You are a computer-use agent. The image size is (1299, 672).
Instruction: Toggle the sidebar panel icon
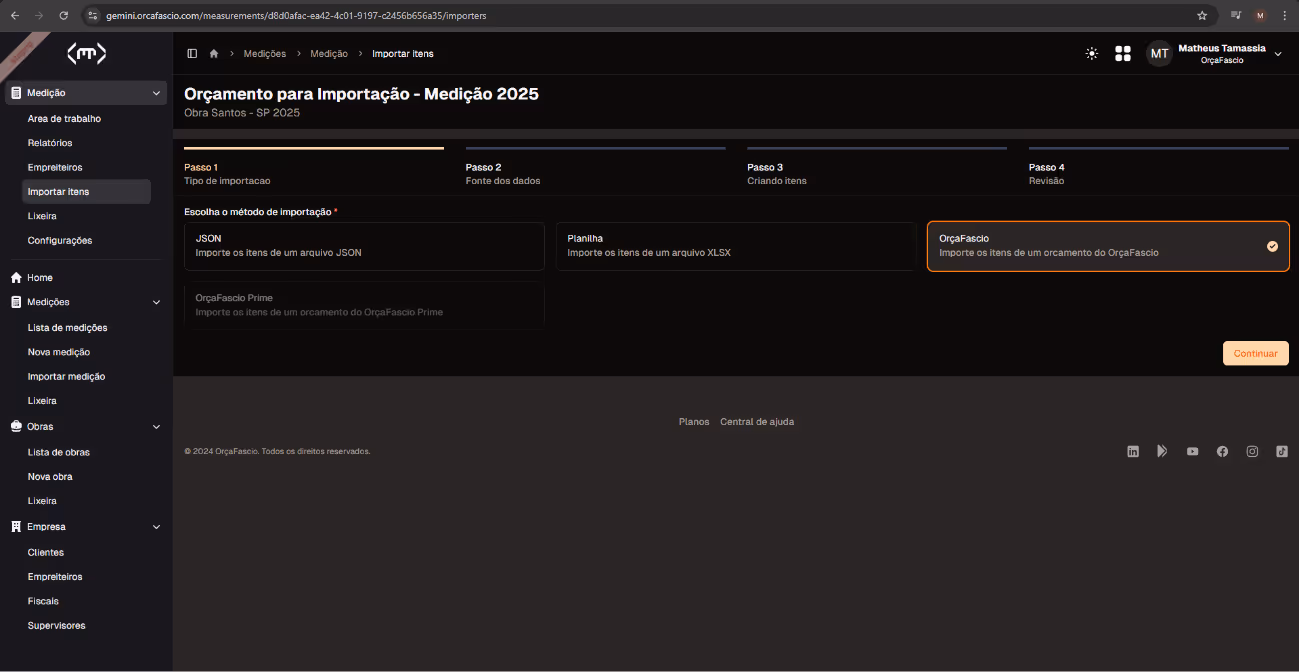(x=192, y=53)
